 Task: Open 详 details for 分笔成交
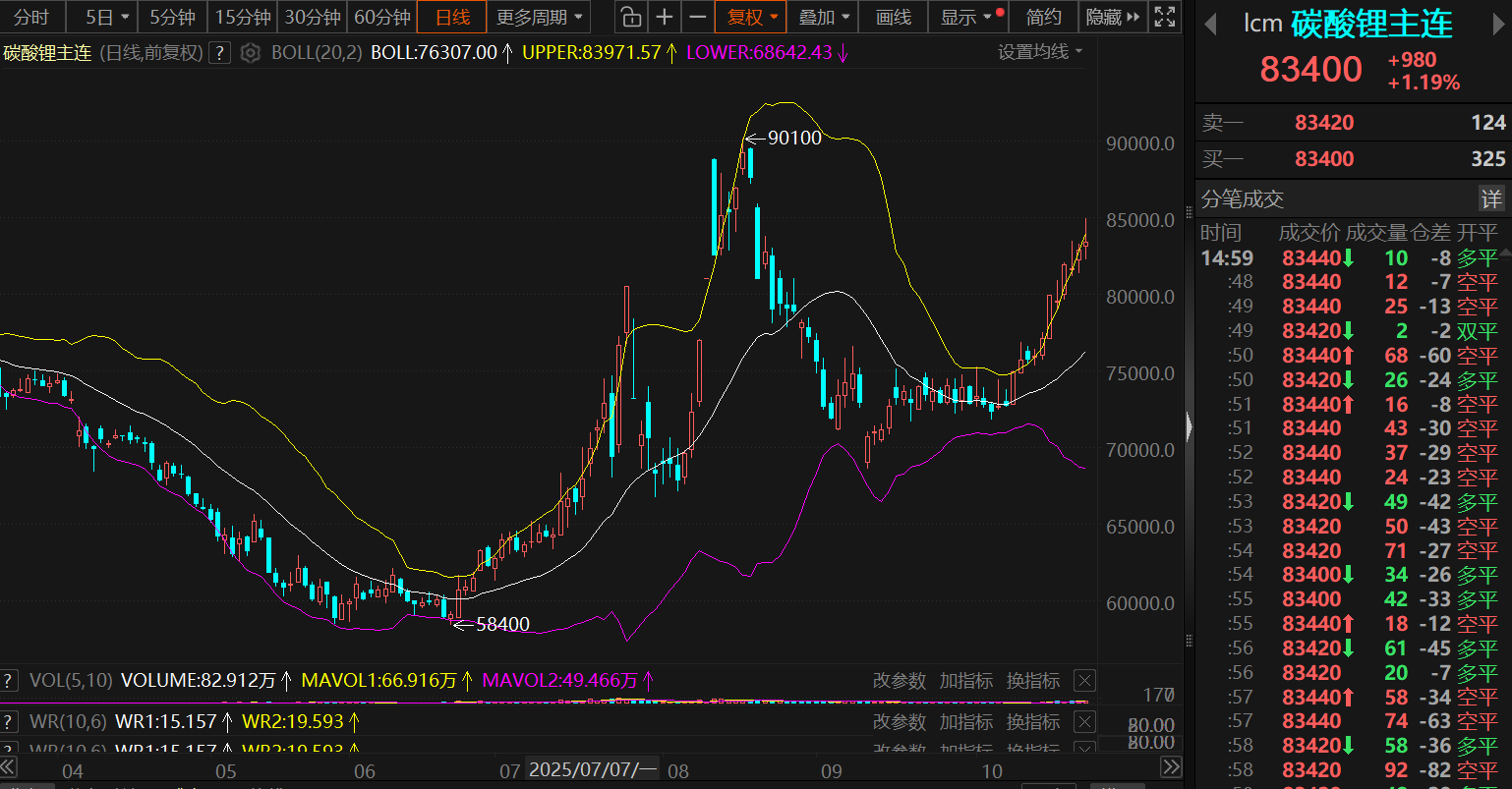click(x=1491, y=199)
